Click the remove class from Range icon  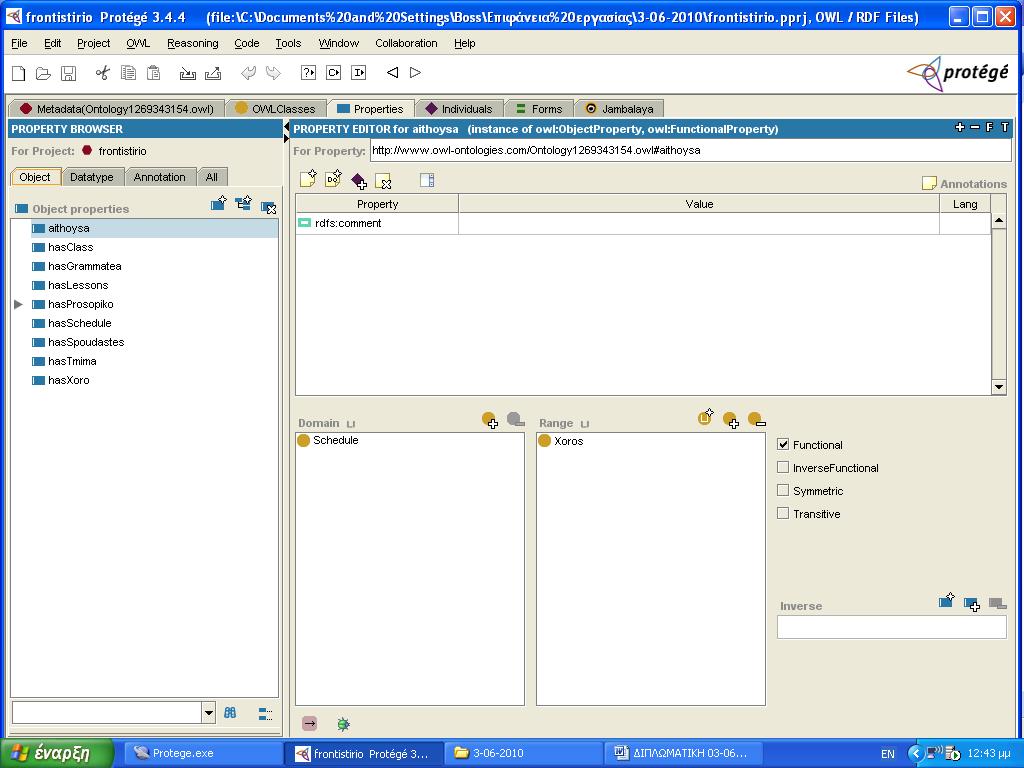(x=756, y=419)
